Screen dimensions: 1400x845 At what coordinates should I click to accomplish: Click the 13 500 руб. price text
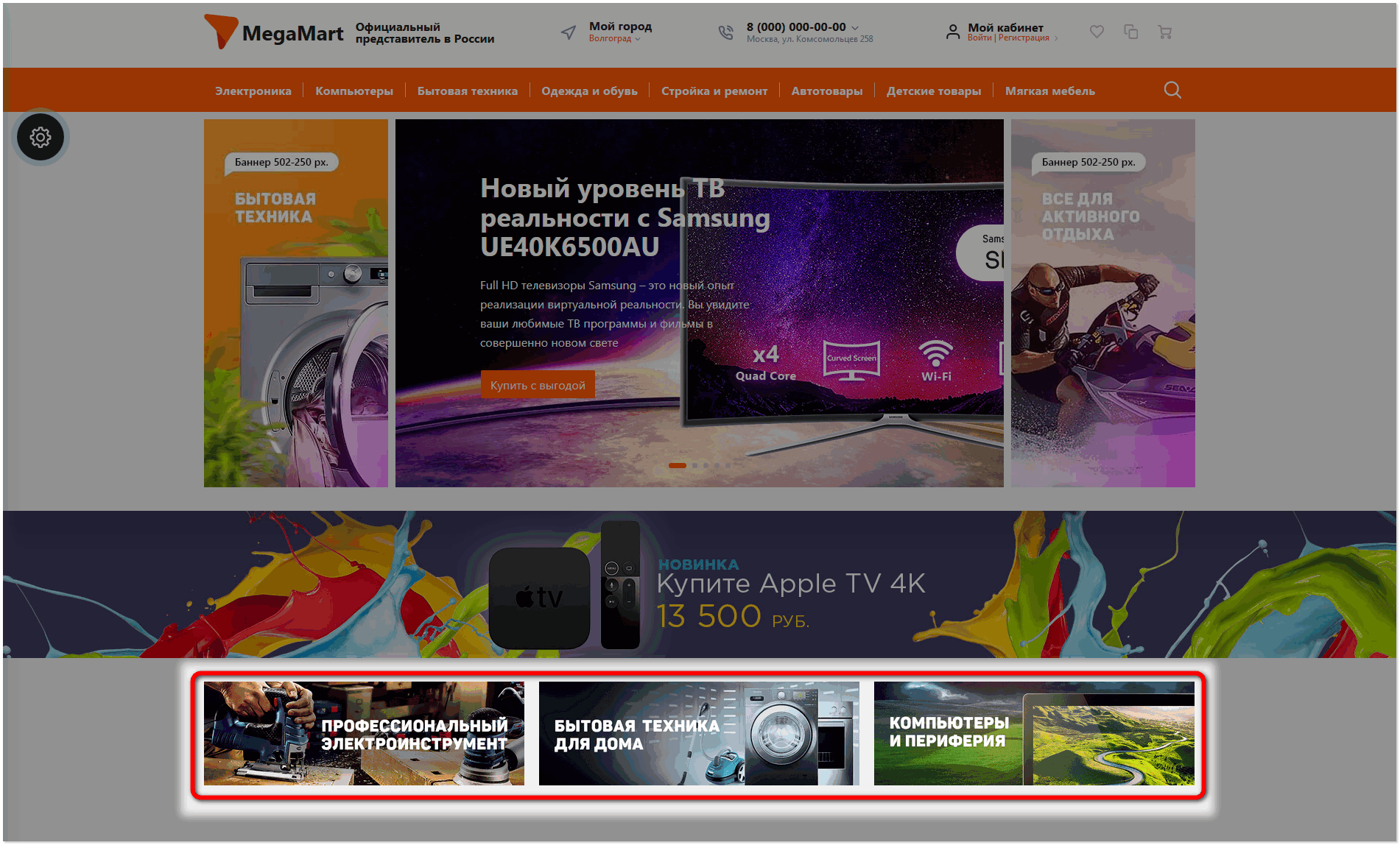[733, 617]
